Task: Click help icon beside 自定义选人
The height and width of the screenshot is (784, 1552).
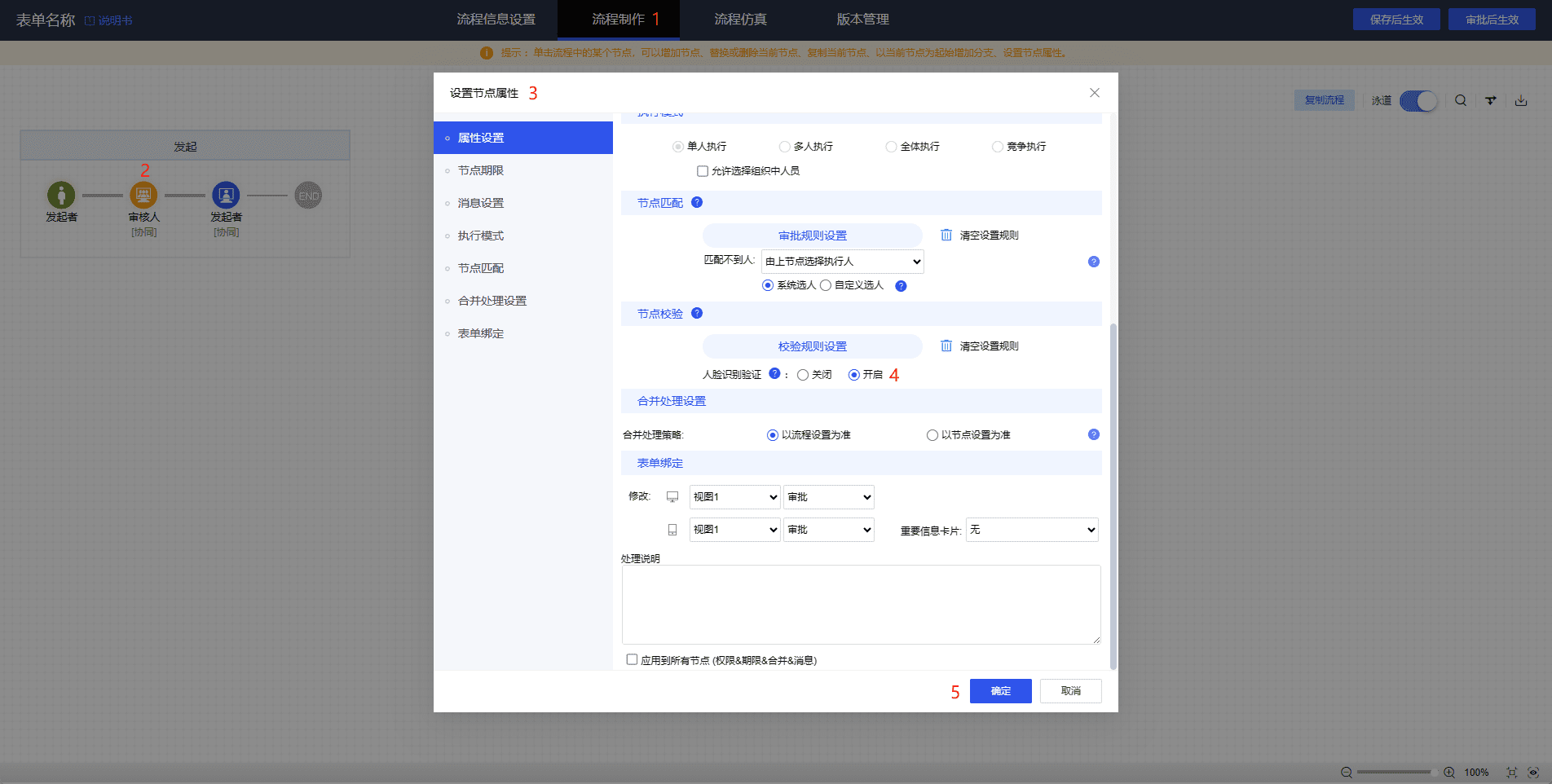Action: click(901, 286)
